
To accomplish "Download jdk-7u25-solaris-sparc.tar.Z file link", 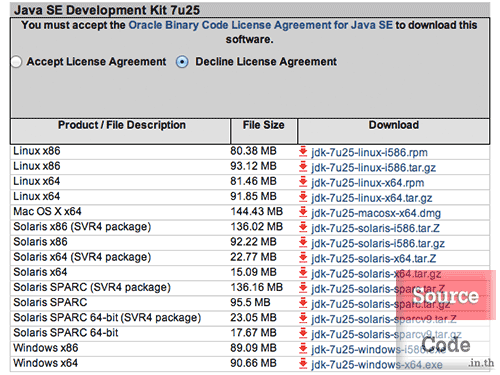I will click(378, 289).
